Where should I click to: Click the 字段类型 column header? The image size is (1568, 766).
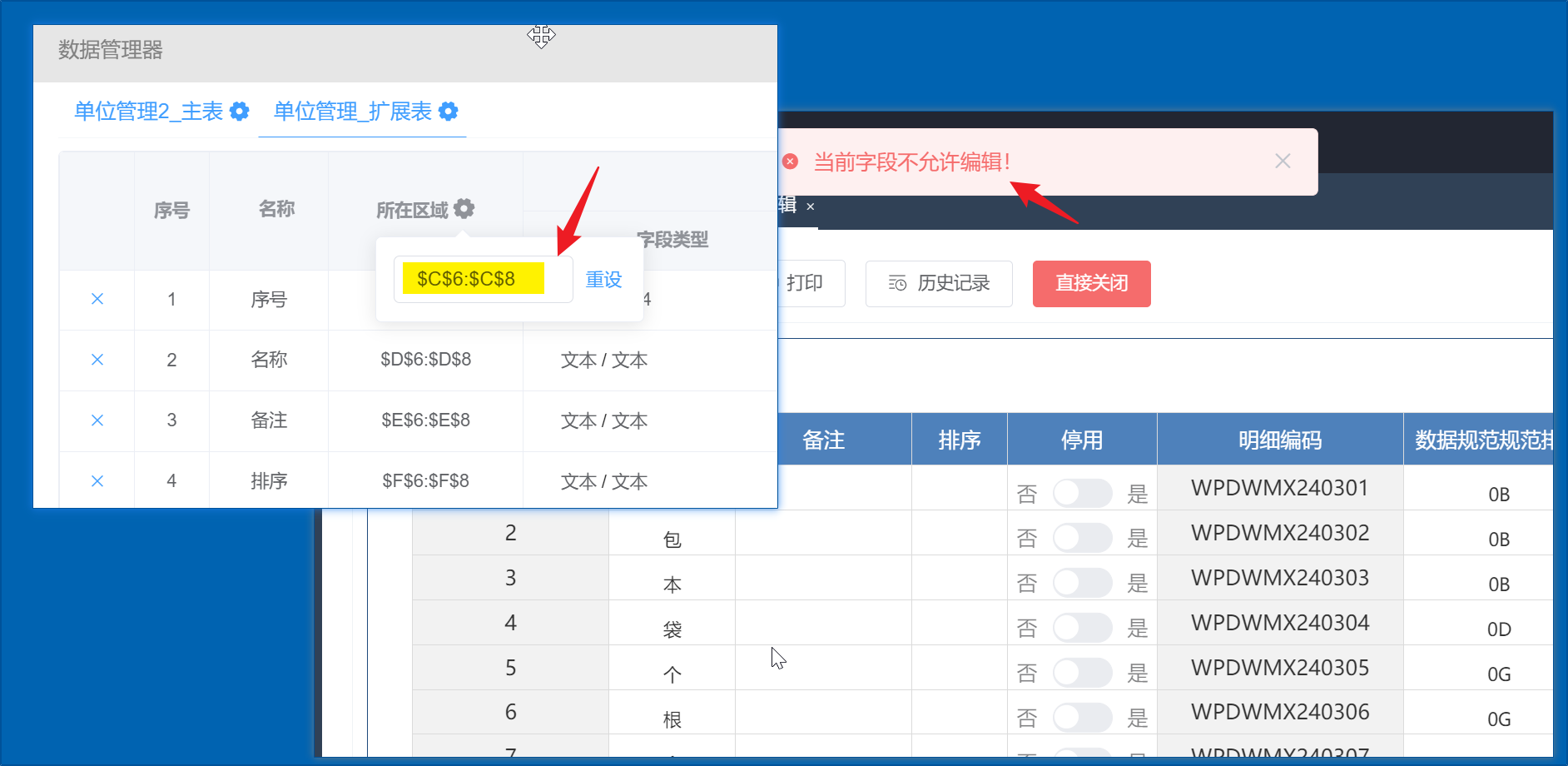(x=672, y=240)
